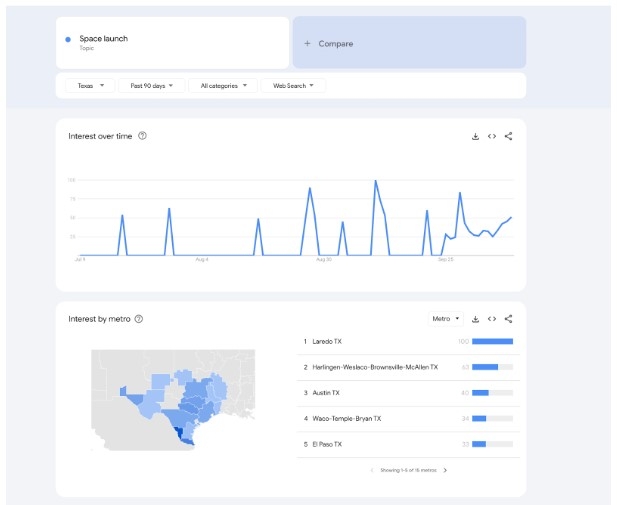Open embed code for Interest over time
The width and height of the screenshot is (617, 505).
[492, 136]
